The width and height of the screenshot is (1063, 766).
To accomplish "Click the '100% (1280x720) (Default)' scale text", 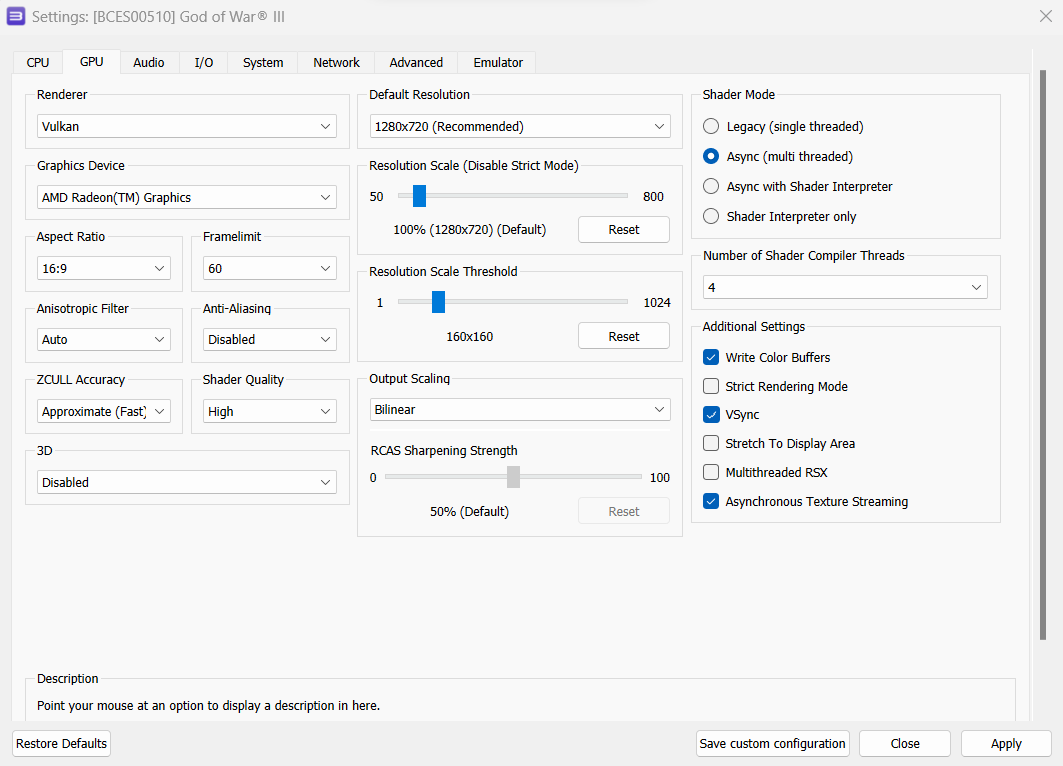I will [x=470, y=230].
